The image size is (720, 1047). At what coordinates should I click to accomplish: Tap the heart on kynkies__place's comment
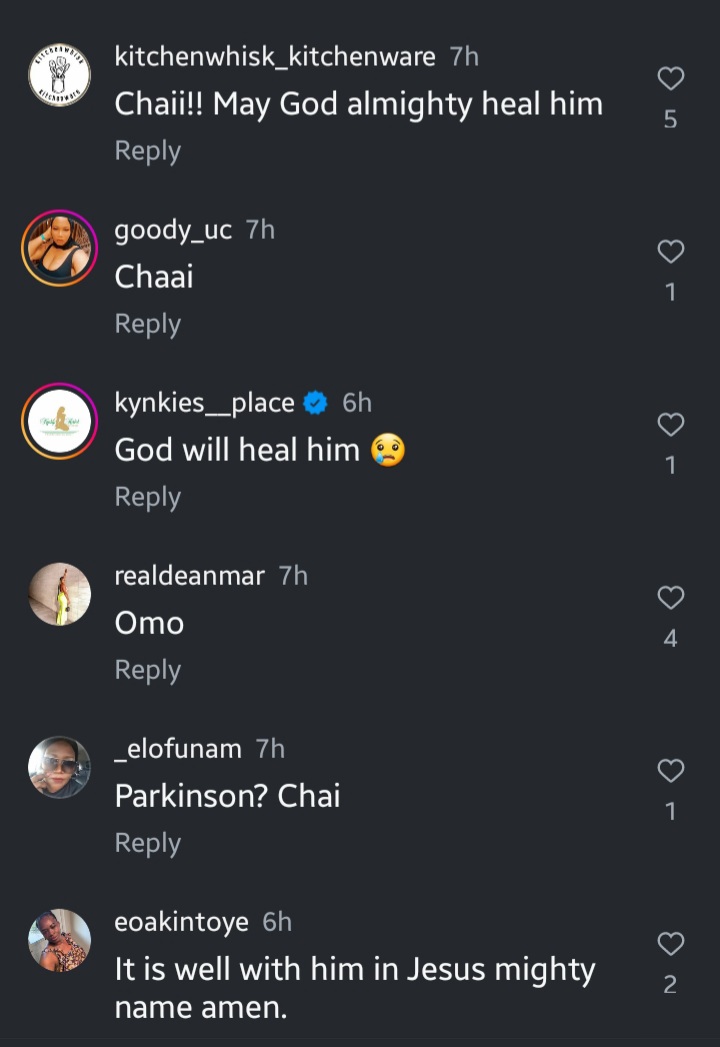(670, 425)
